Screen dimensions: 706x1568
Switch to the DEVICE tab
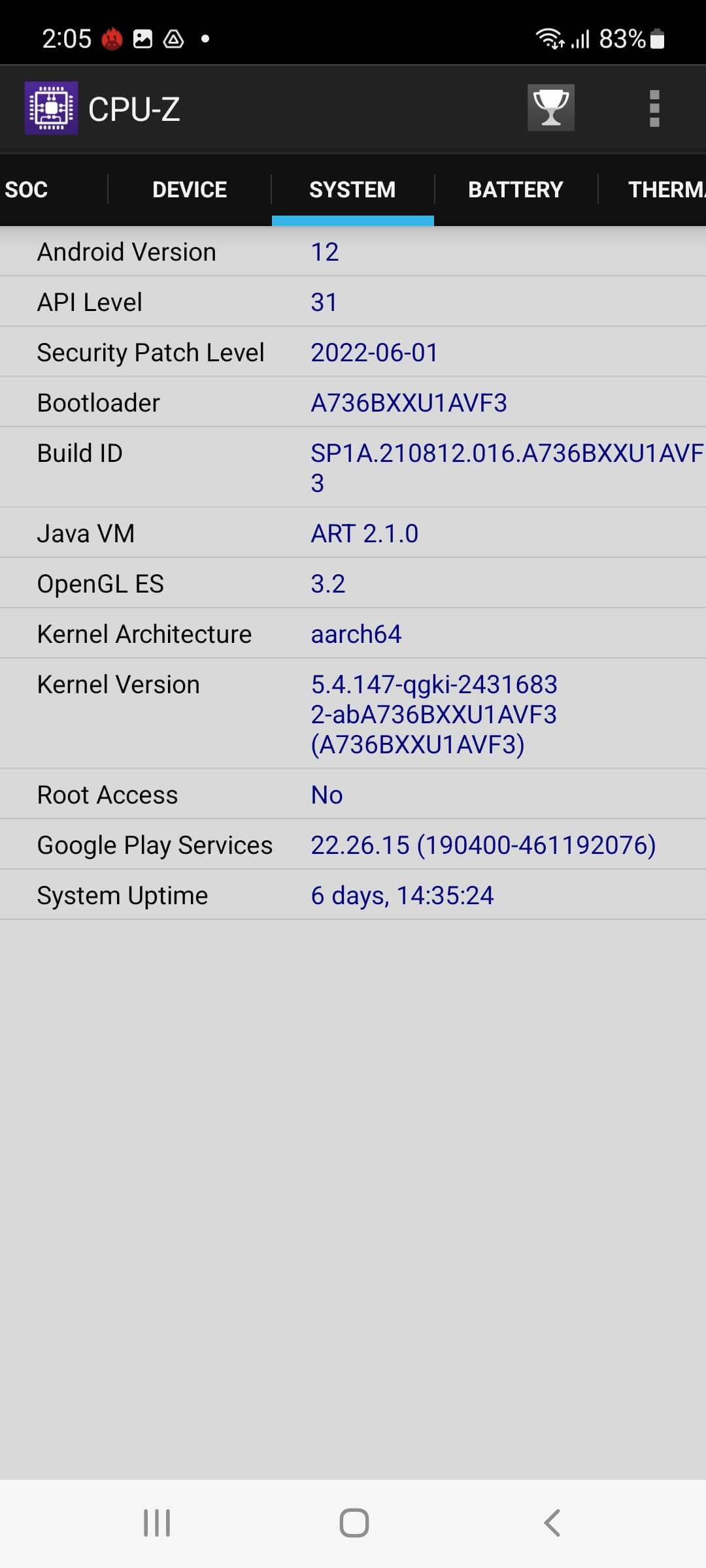190,189
